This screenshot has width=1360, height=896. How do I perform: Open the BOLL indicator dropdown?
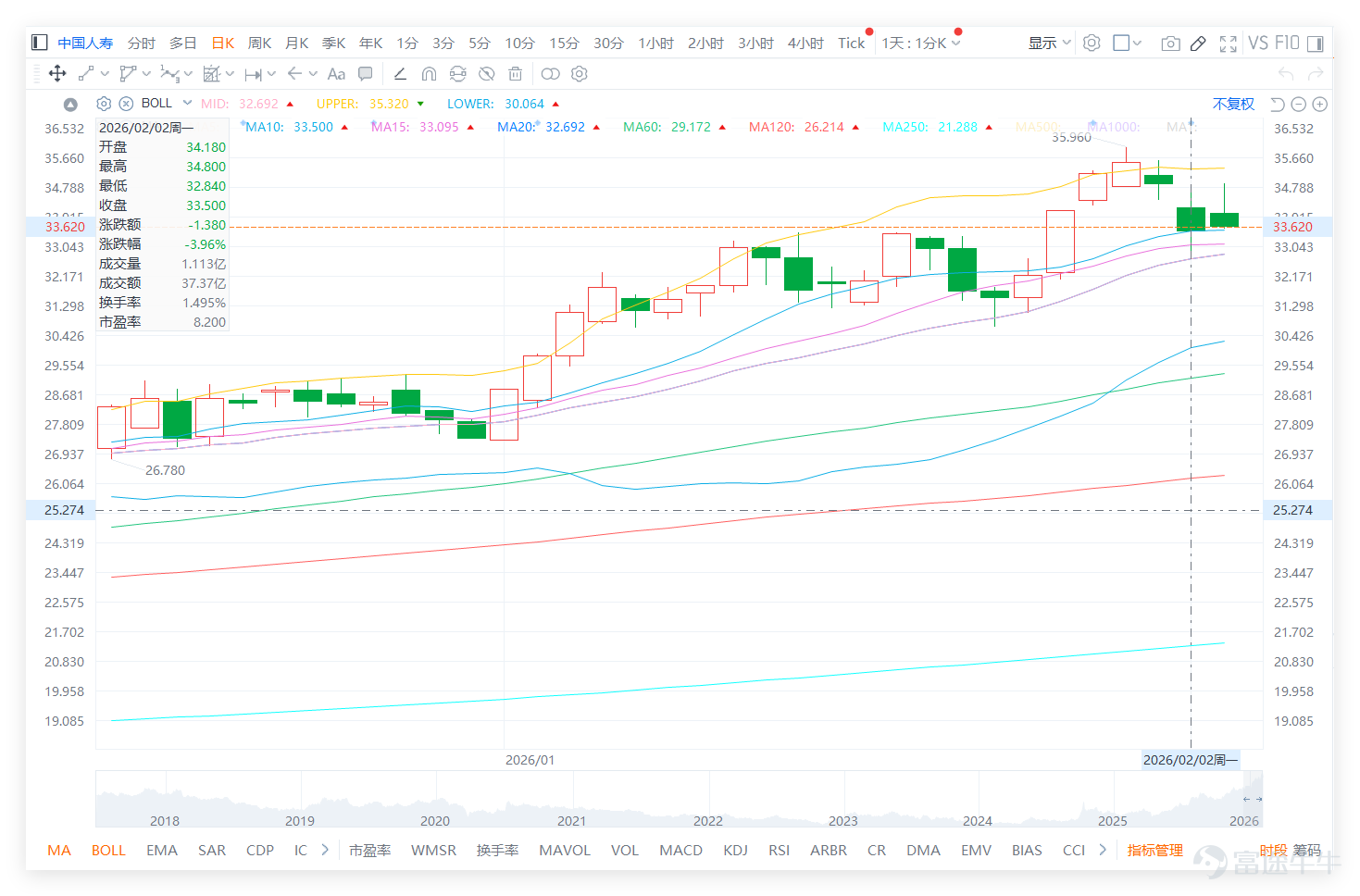pos(187,103)
